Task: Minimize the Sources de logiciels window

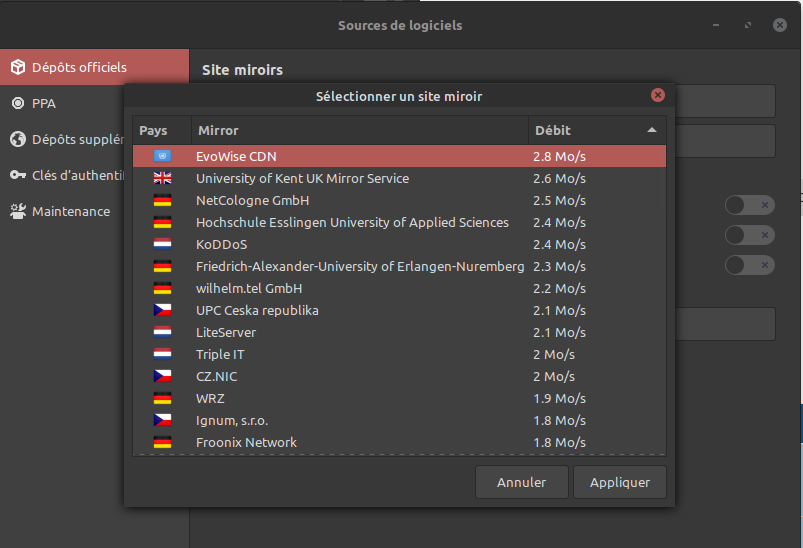Action: pos(716,25)
